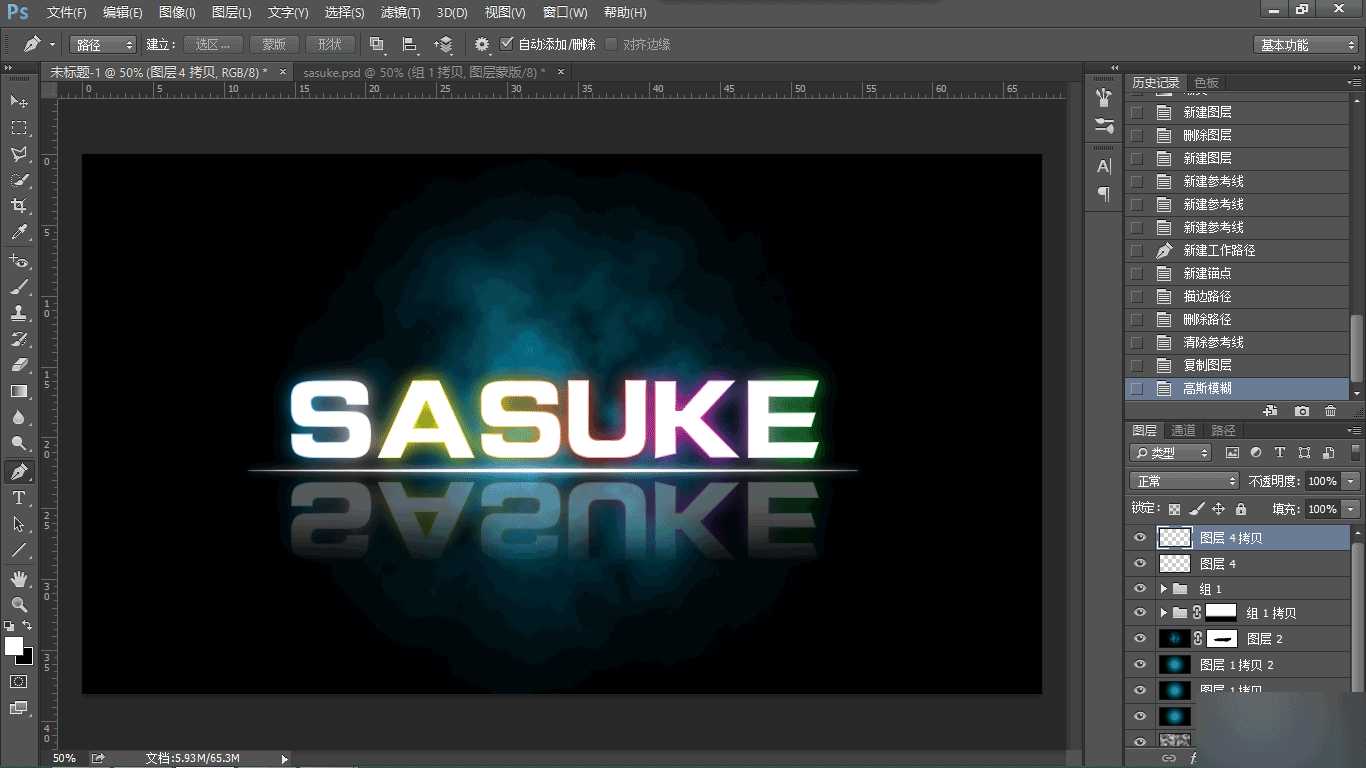The height and width of the screenshot is (768, 1366).
Task: Click the foreground color swatch
Action: click(x=14, y=646)
